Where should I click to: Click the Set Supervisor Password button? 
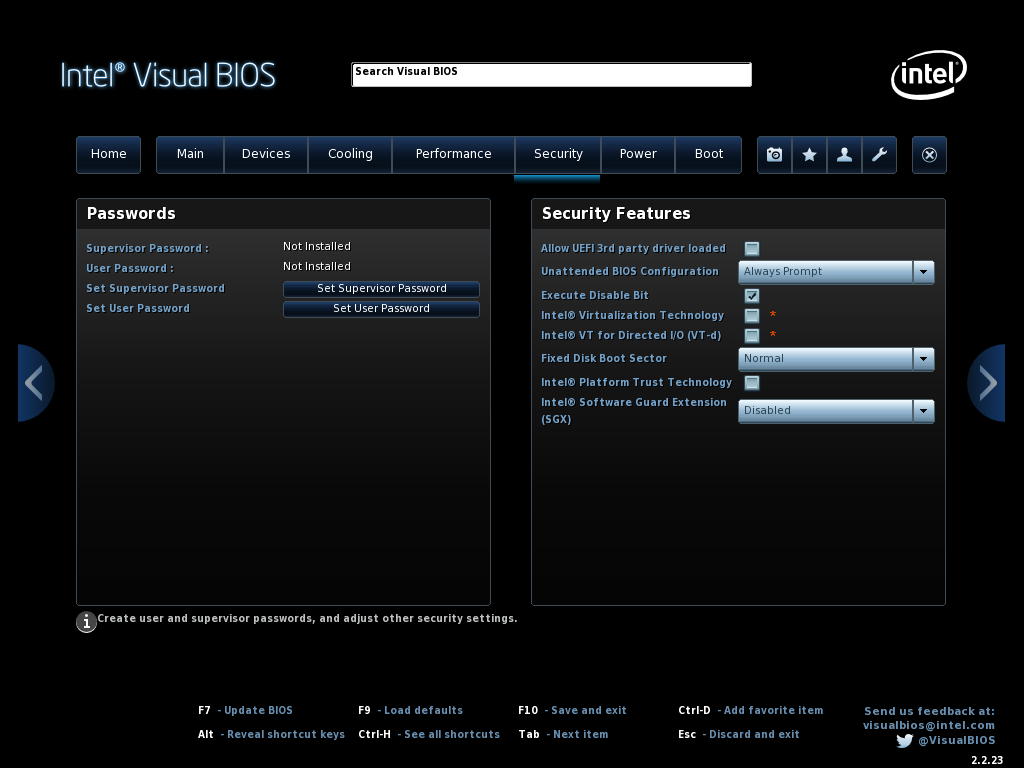(x=381, y=289)
